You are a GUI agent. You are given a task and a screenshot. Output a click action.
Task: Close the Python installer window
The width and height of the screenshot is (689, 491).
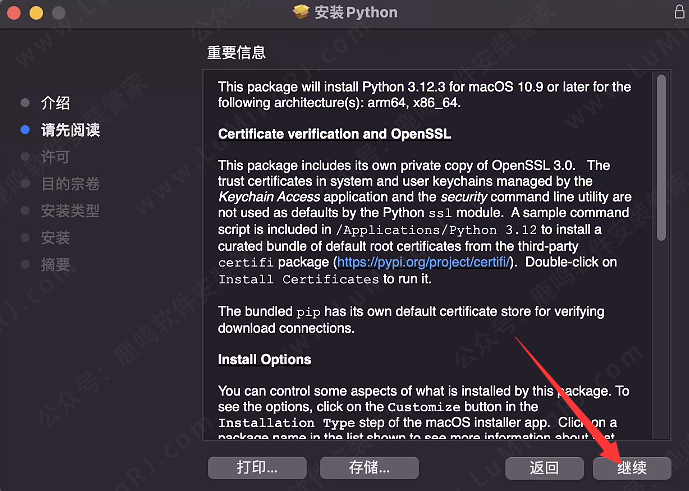[x=16, y=13]
